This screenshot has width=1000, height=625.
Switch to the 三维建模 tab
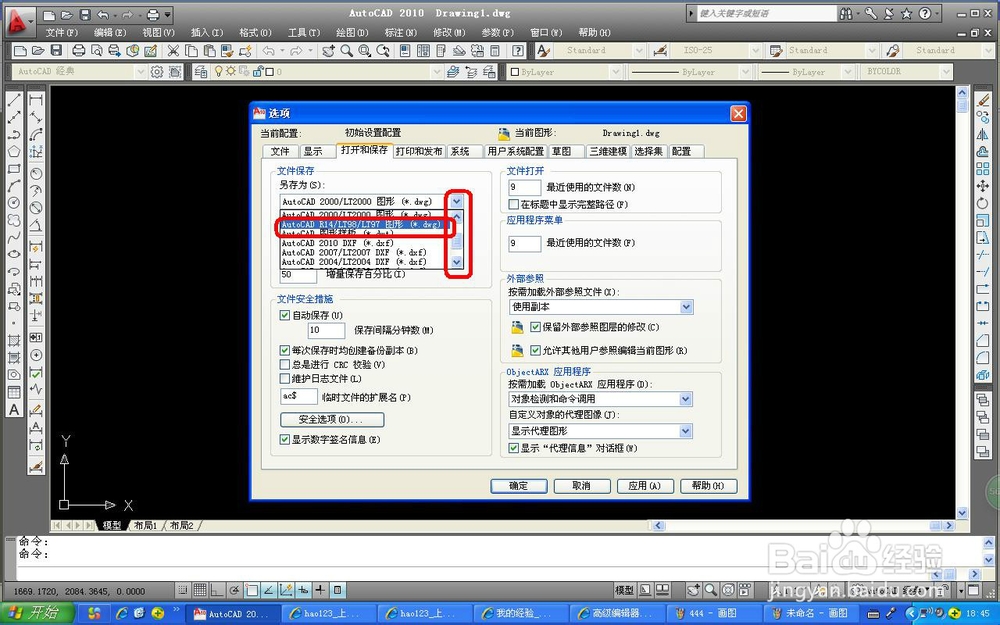(x=608, y=151)
